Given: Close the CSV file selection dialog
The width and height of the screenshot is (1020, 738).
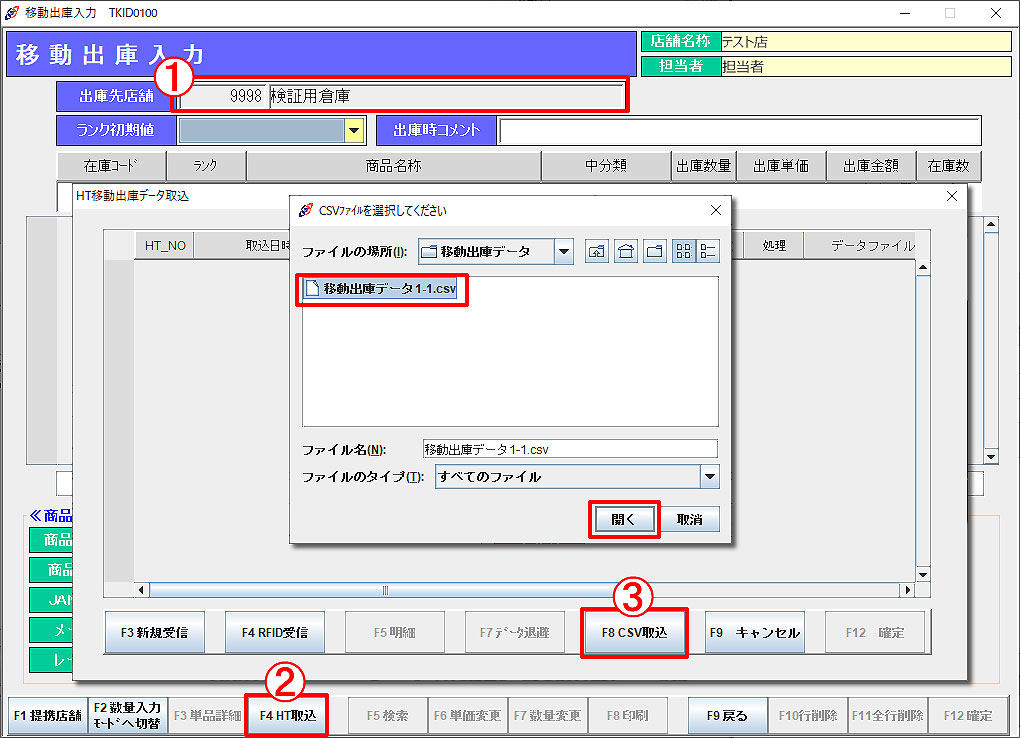Looking at the screenshot, I should coord(716,210).
